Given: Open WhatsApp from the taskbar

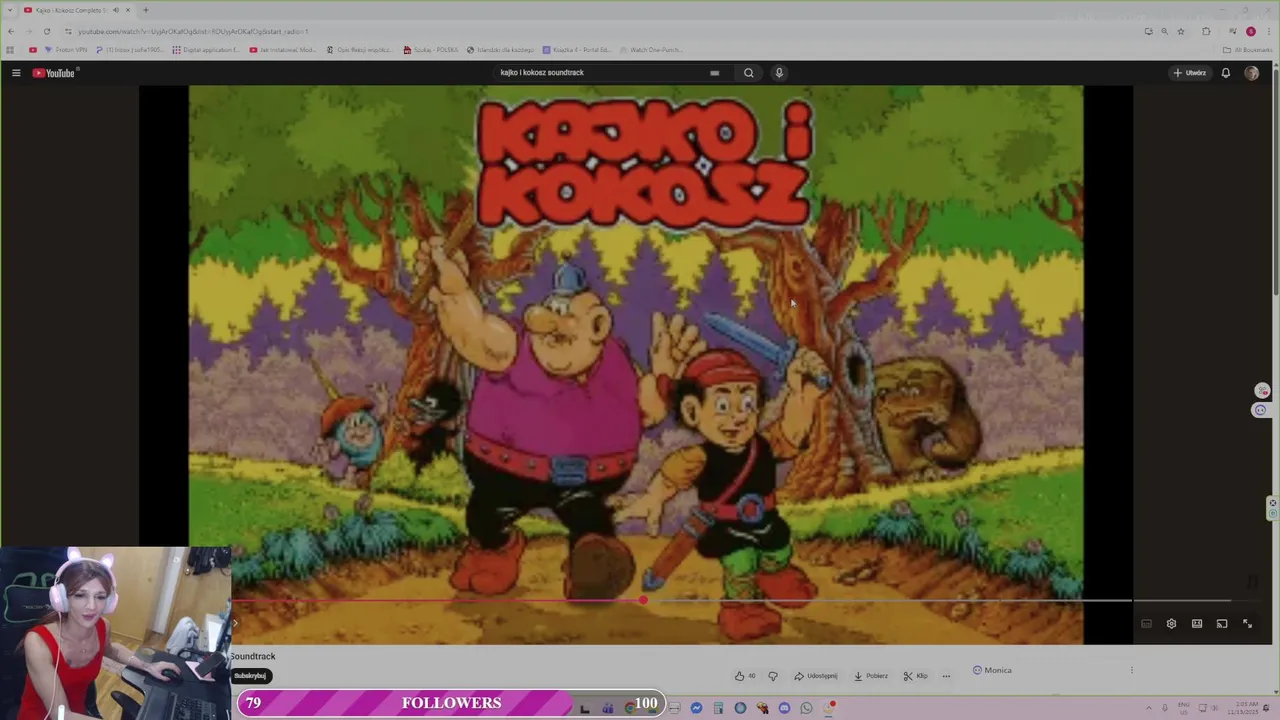Looking at the screenshot, I should (x=806, y=708).
